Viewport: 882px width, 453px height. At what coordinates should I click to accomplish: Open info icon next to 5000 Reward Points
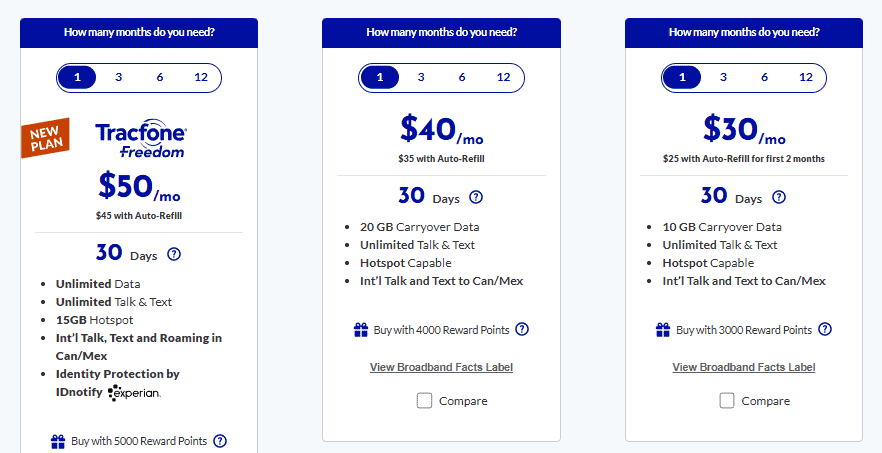point(220,441)
